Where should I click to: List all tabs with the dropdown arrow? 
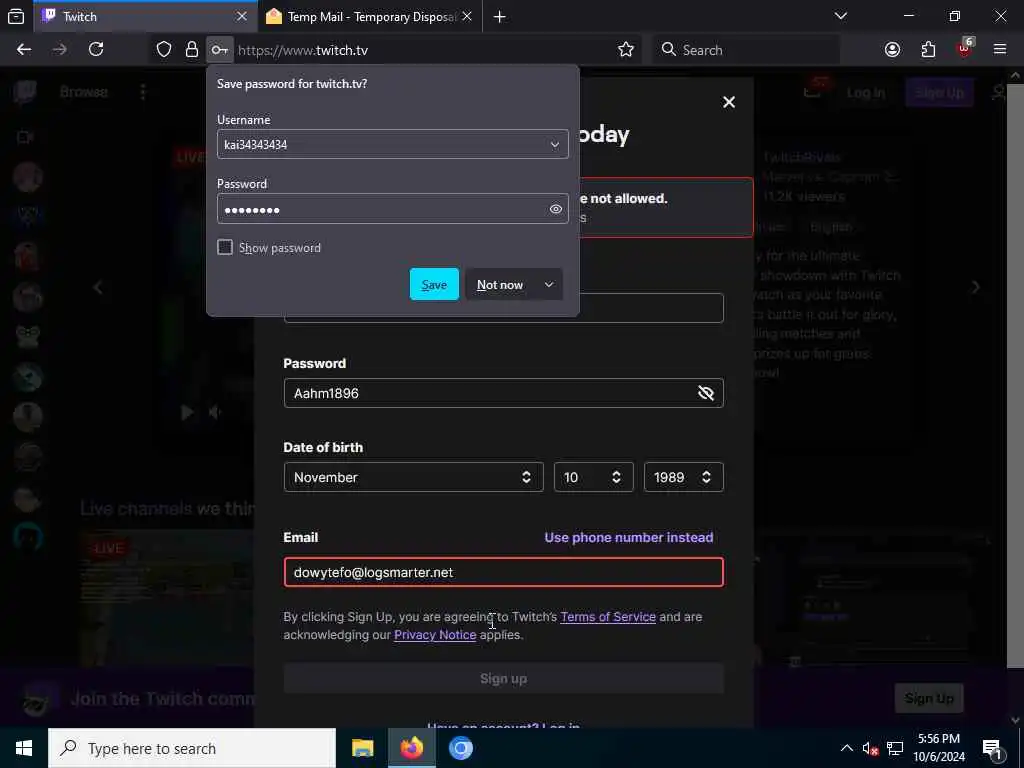coord(840,16)
